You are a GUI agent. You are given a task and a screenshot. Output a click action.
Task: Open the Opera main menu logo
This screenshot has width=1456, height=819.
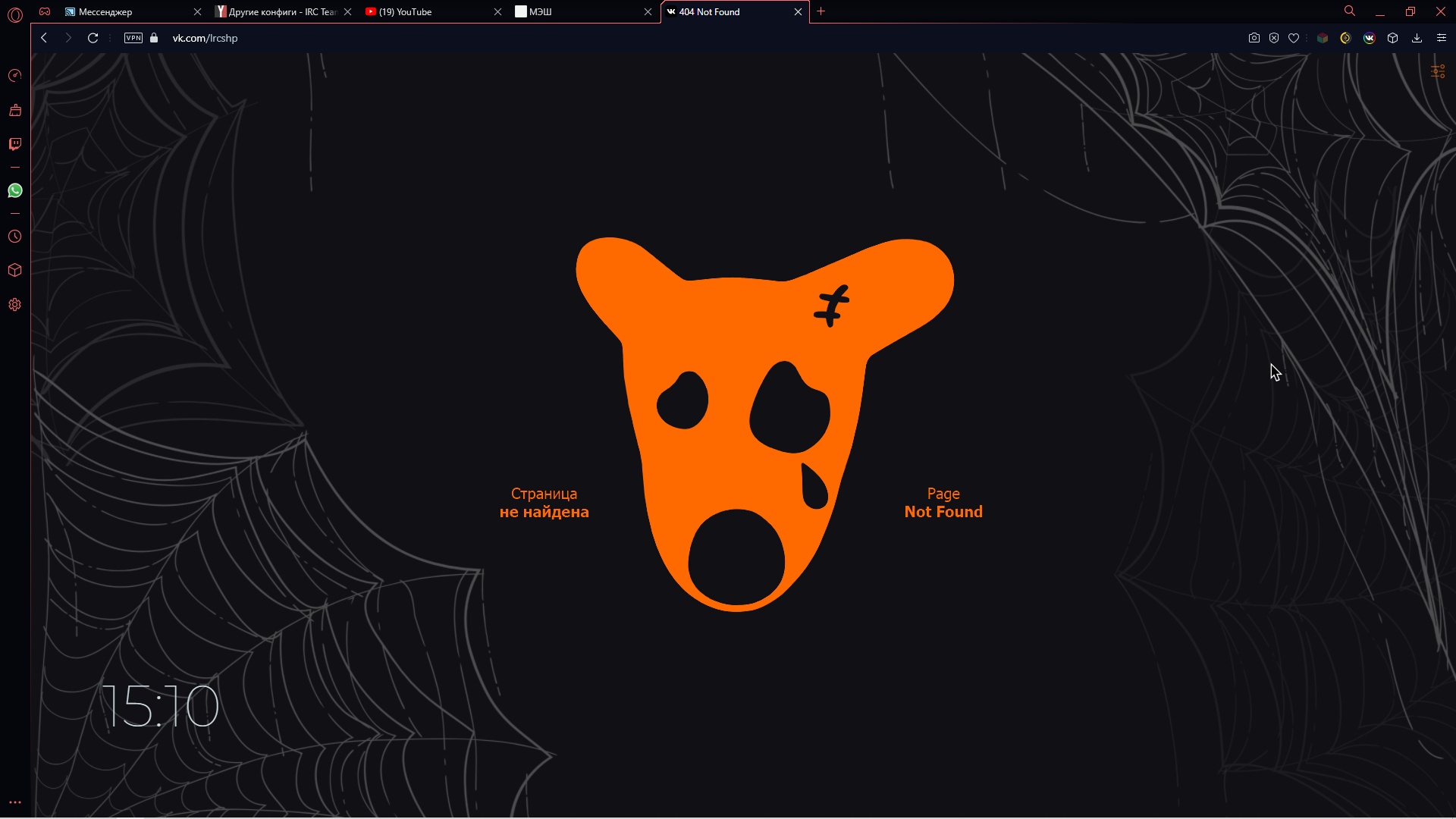click(x=15, y=14)
